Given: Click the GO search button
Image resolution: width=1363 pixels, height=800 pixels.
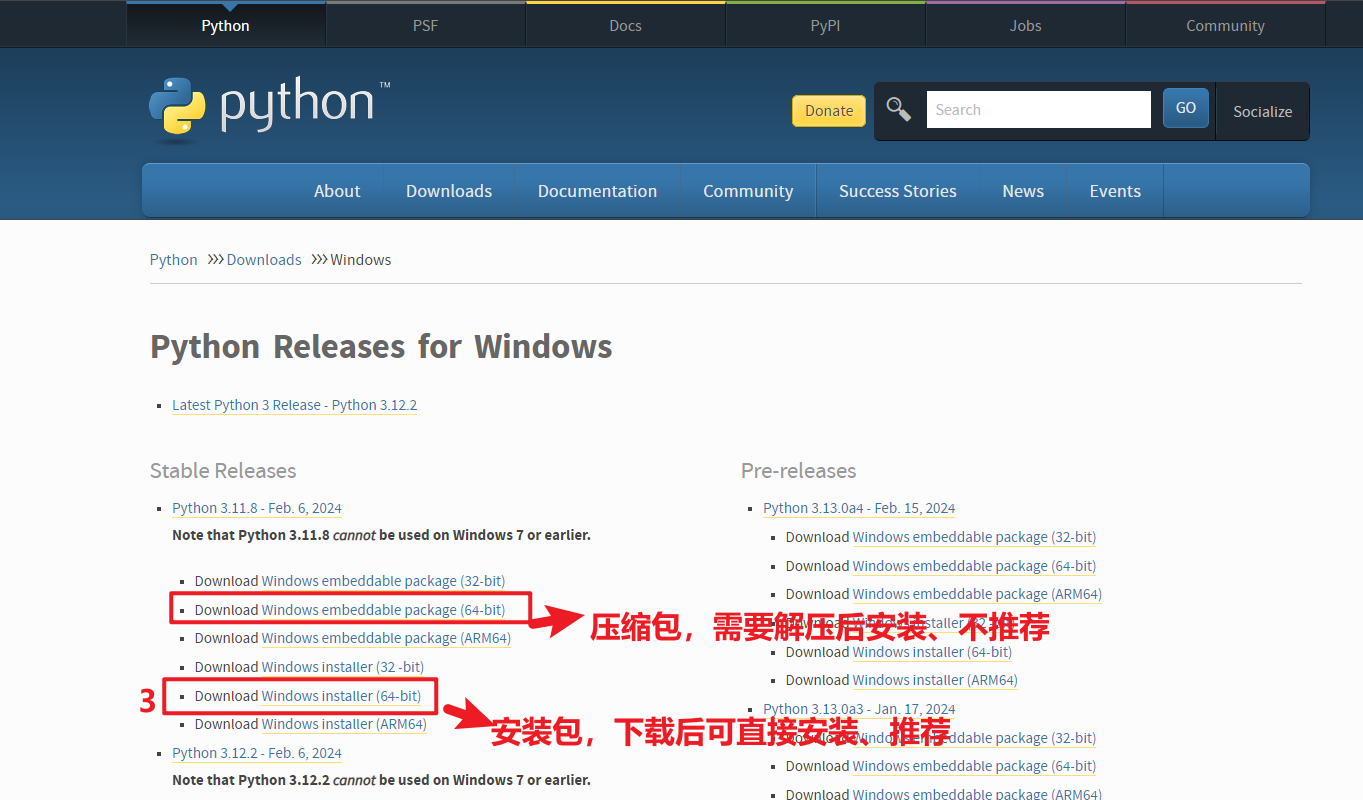Looking at the screenshot, I should (x=1186, y=108).
